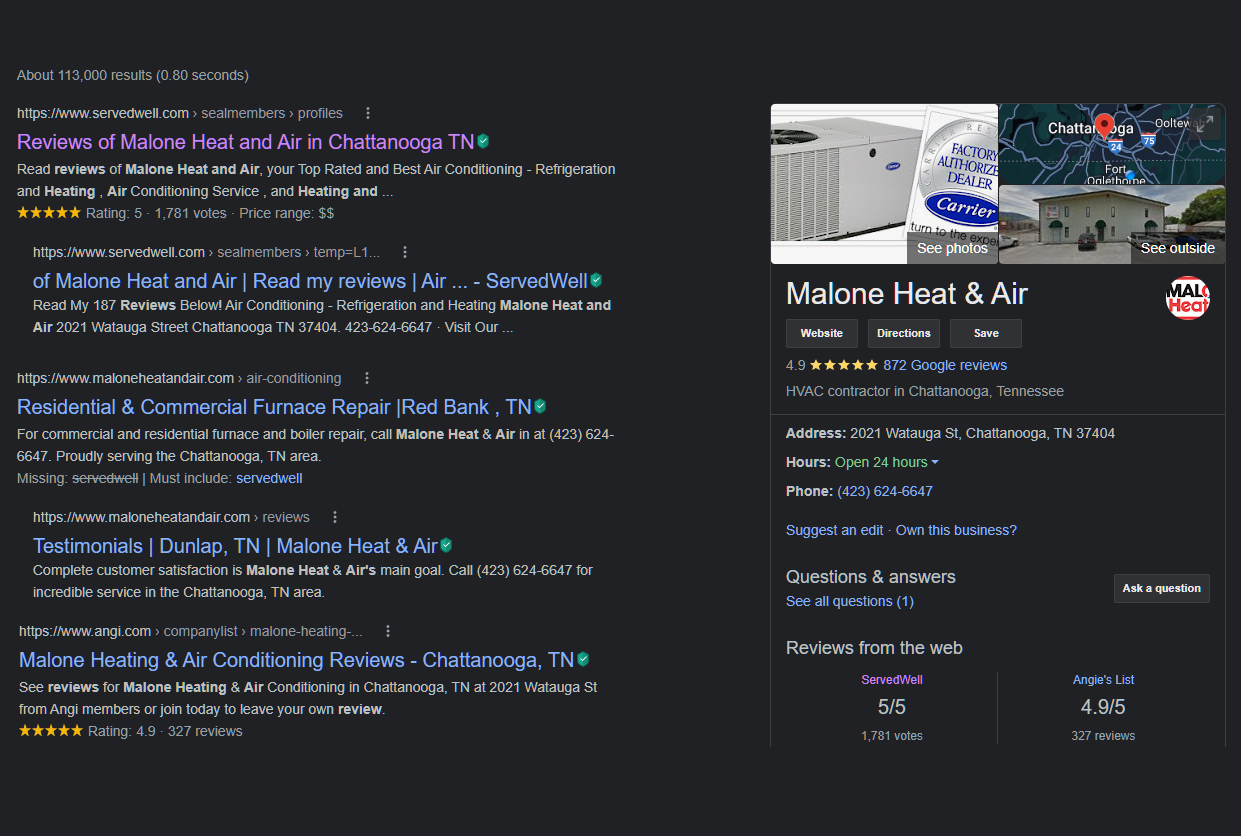Viewport: 1241px width, 836px height.
Task: Click the ServedWell link under Reviews from the web
Action: (892, 679)
